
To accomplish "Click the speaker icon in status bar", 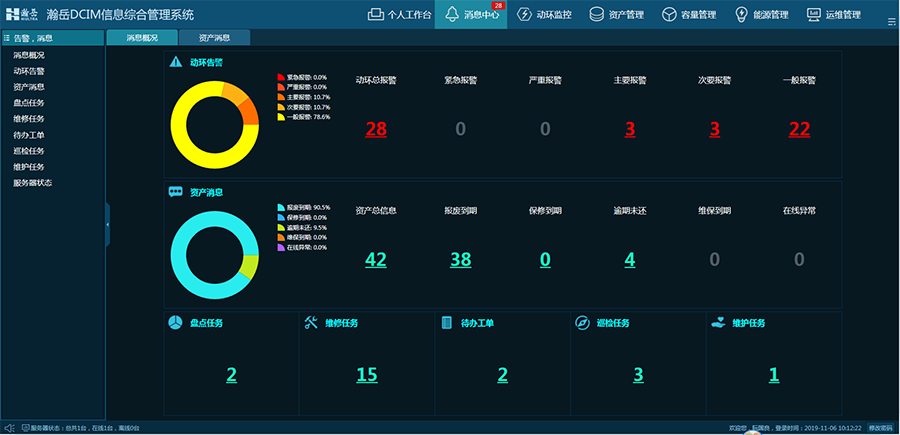I will tap(9, 428).
